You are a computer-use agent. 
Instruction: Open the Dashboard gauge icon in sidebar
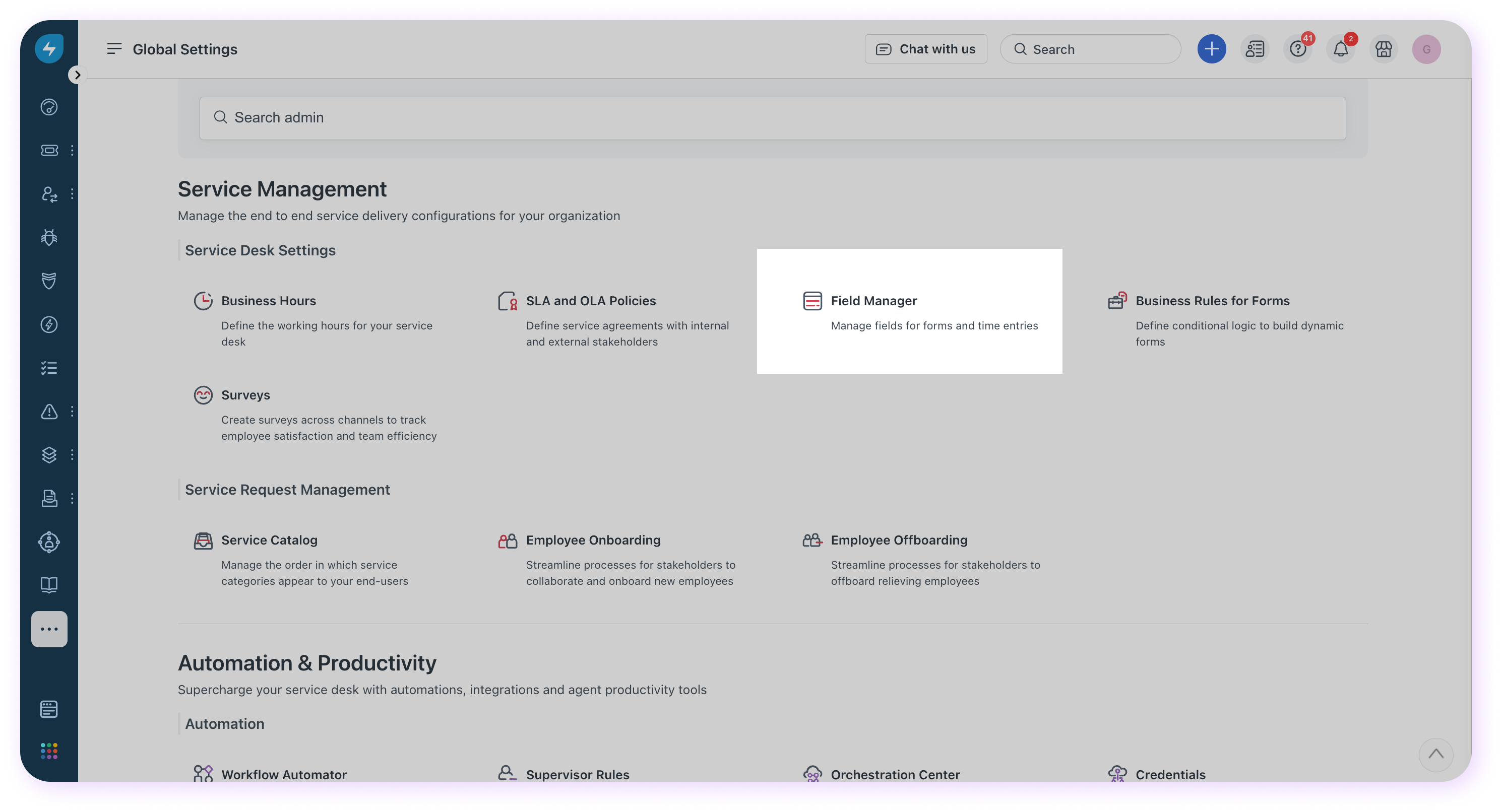[x=49, y=107]
